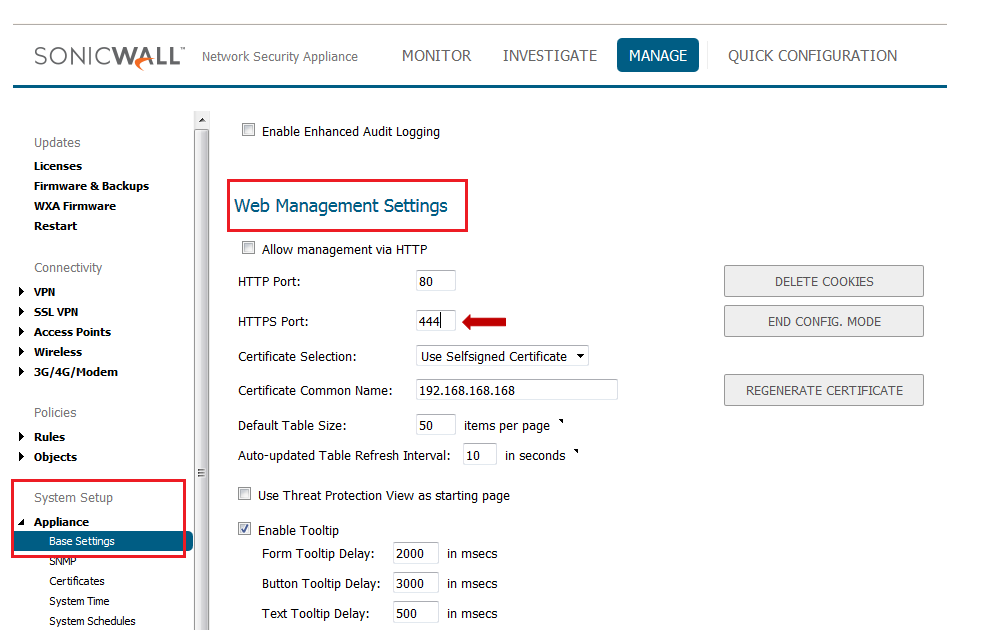Click the Wireless menu label
Screen dimensions: 993x643
pyautogui.click(x=58, y=352)
